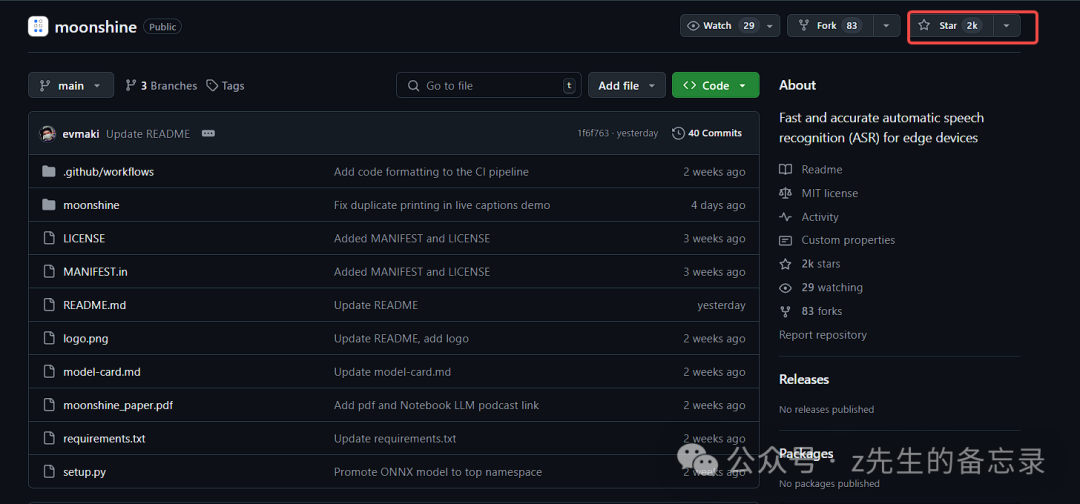Click the setup.py file icon
Viewport: 1080px width, 504px height.
[48, 472]
